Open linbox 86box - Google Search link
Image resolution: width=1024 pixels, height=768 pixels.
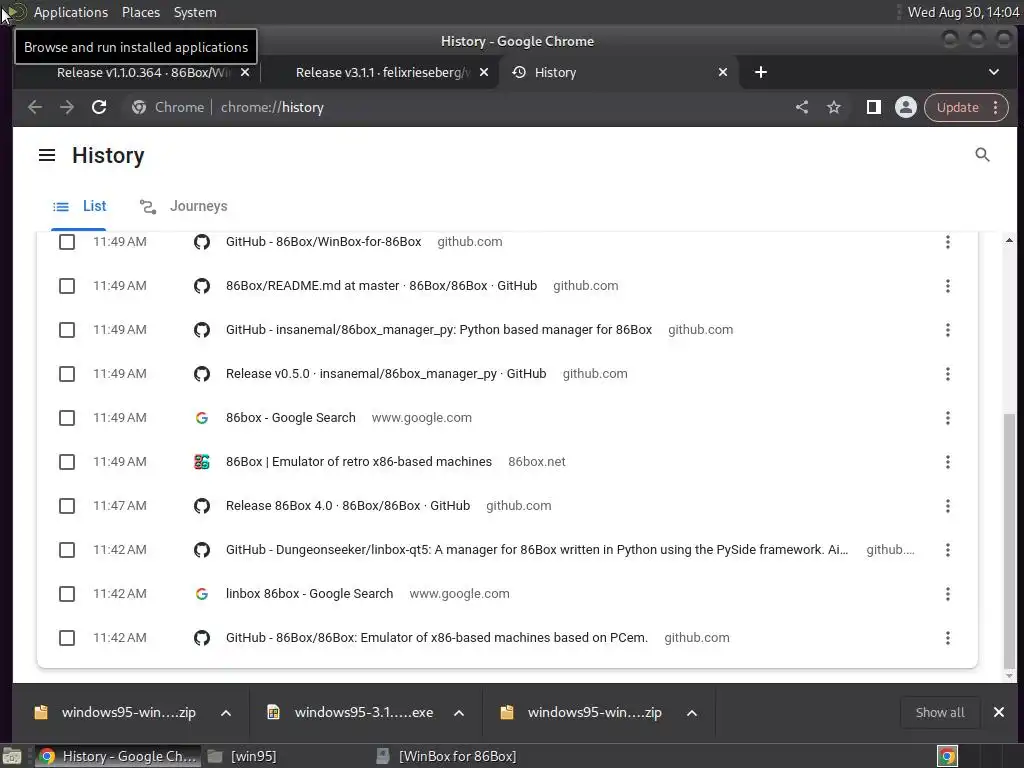pyautogui.click(x=310, y=594)
